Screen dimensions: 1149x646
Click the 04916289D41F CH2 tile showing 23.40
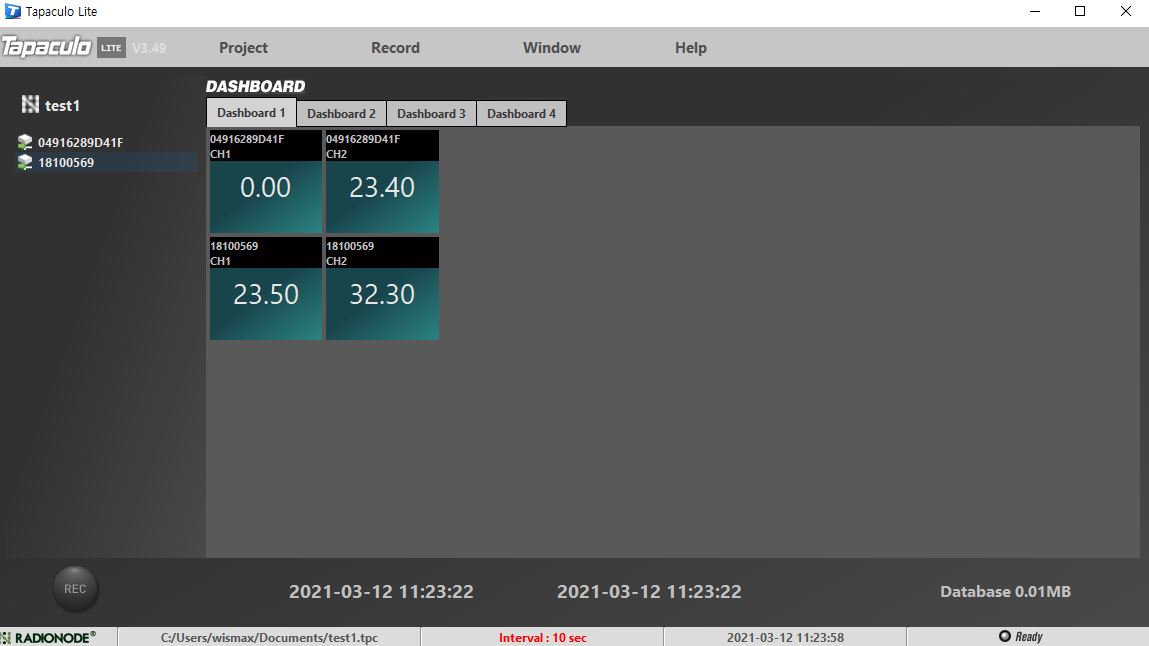click(382, 182)
